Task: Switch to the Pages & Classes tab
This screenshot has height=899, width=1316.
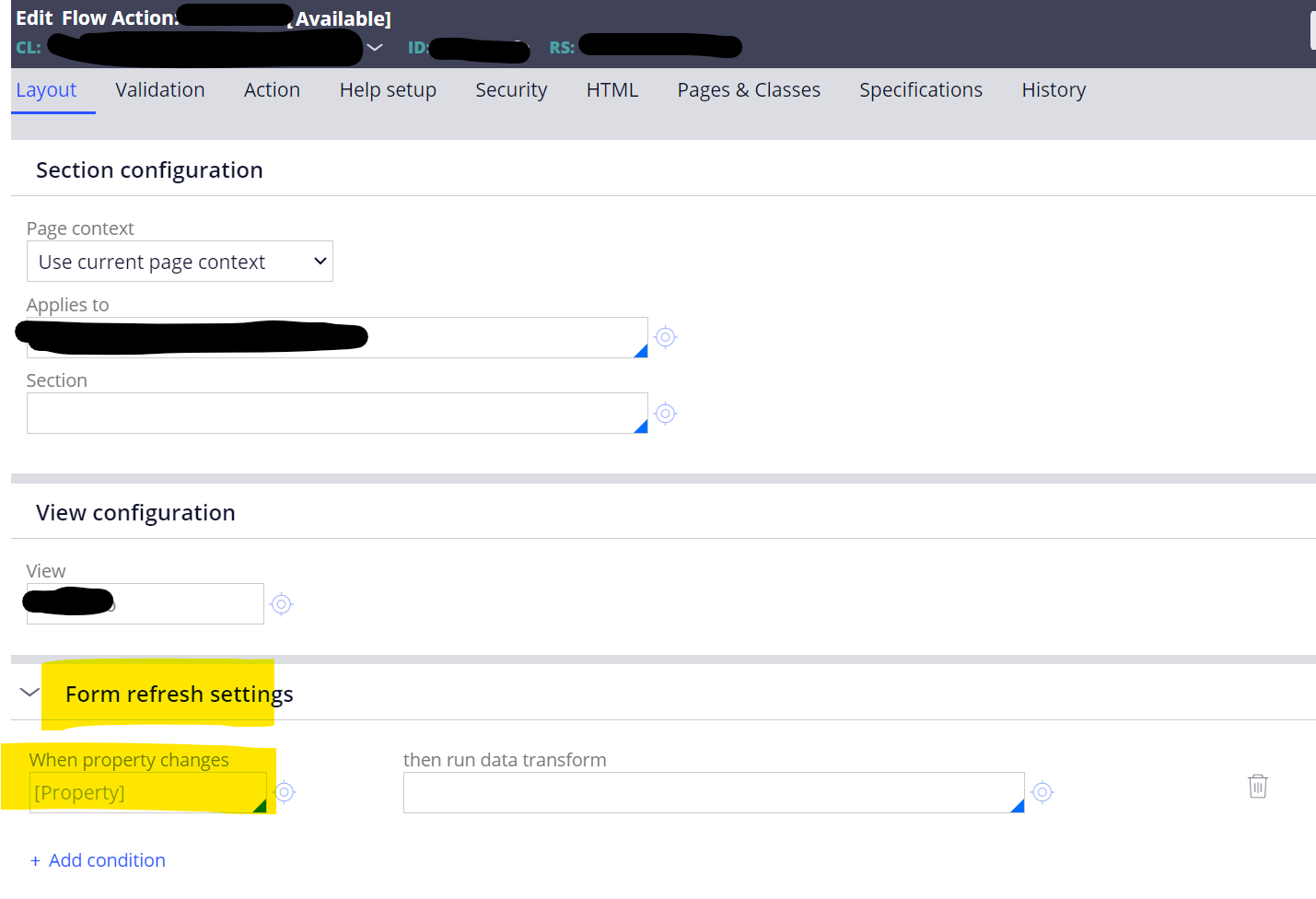Action: [748, 89]
